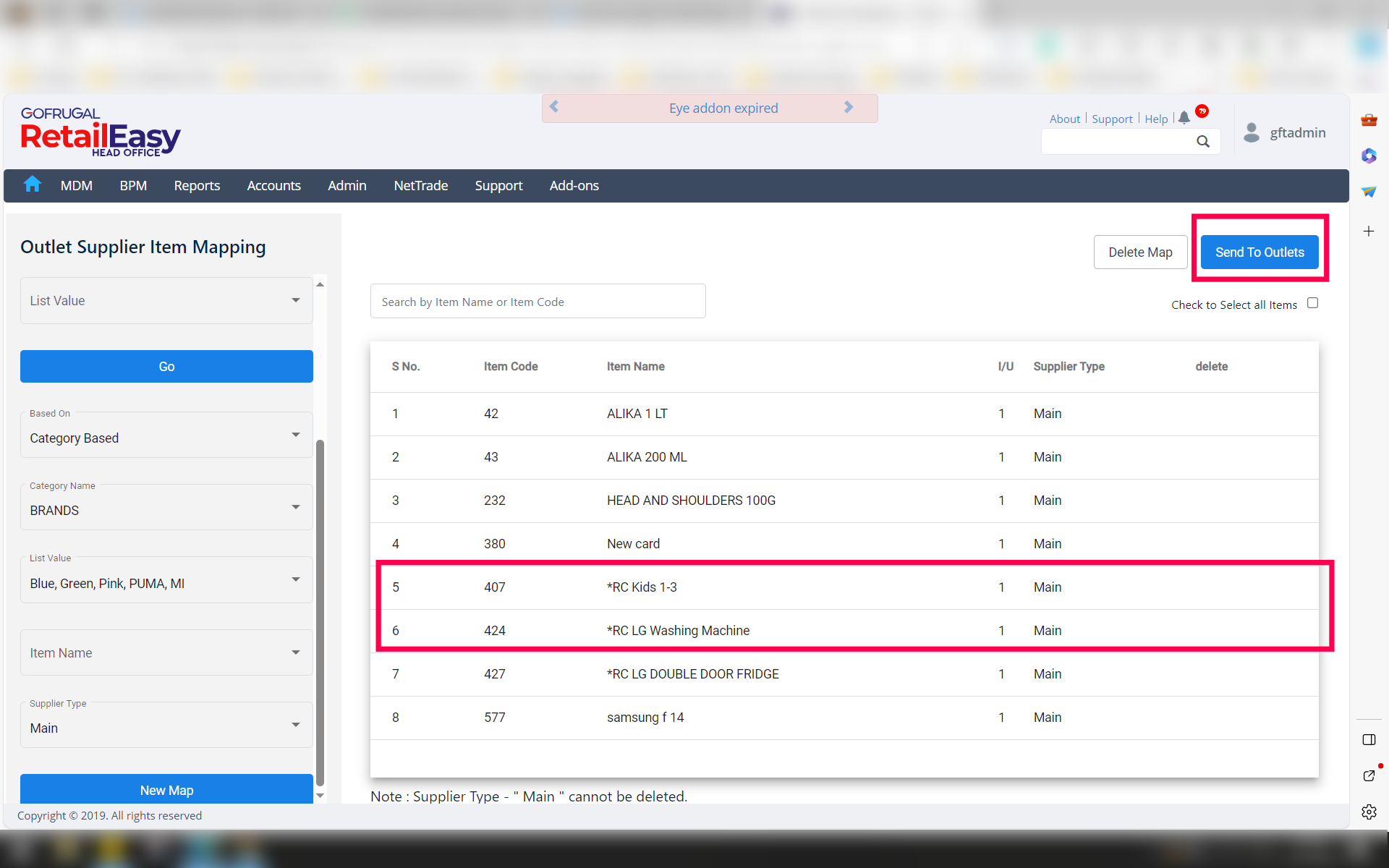This screenshot has width=1389, height=868.
Task: Expand the Supplier Type Main dropdown
Action: [x=295, y=726]
